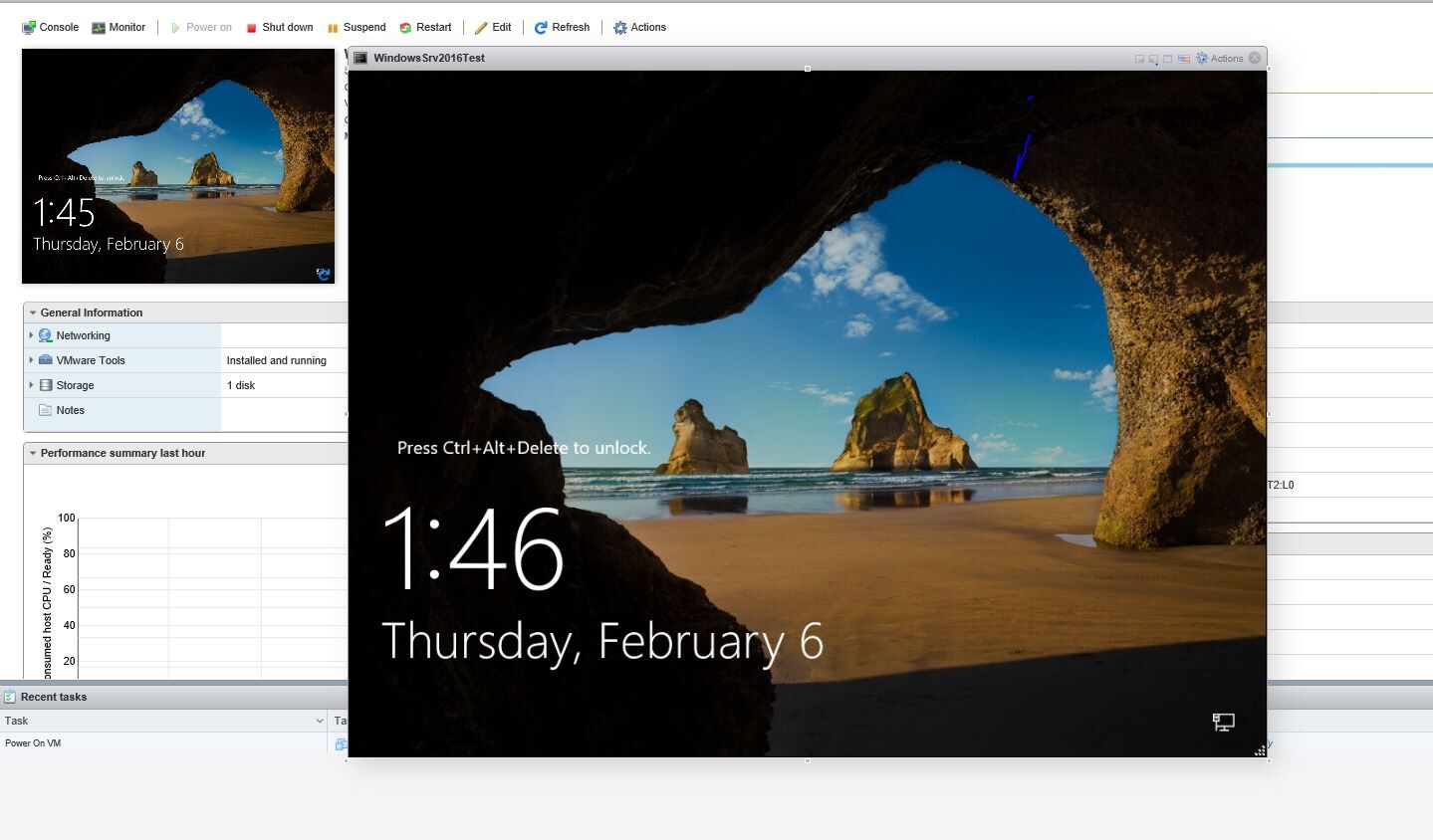The width and height of the screenshot is (1433, 840).
Task: Click the lock screen clock 1:46
Action: (x=473, y=548)
